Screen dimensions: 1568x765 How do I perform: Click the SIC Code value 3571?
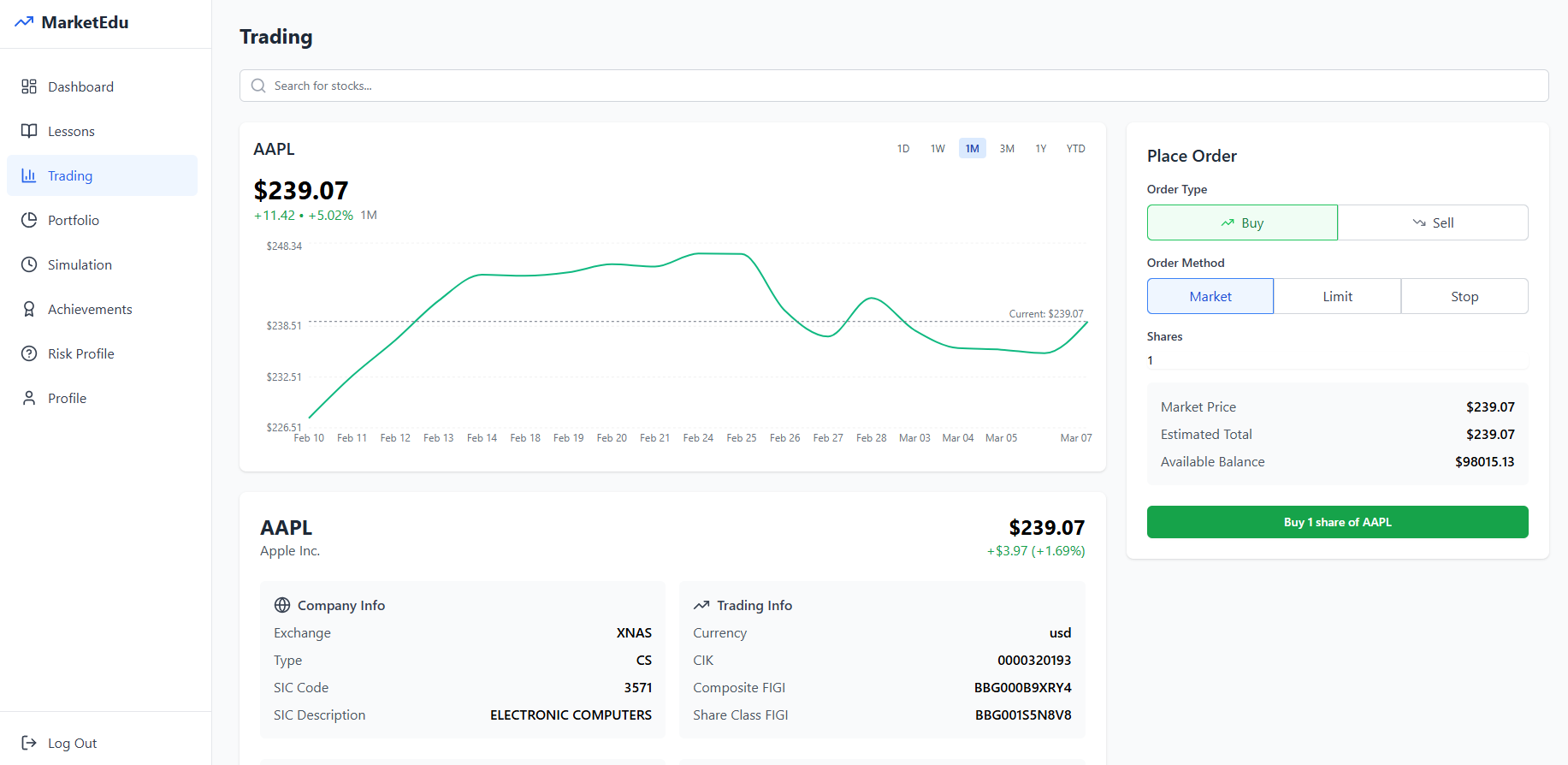(x=638, y=688)
